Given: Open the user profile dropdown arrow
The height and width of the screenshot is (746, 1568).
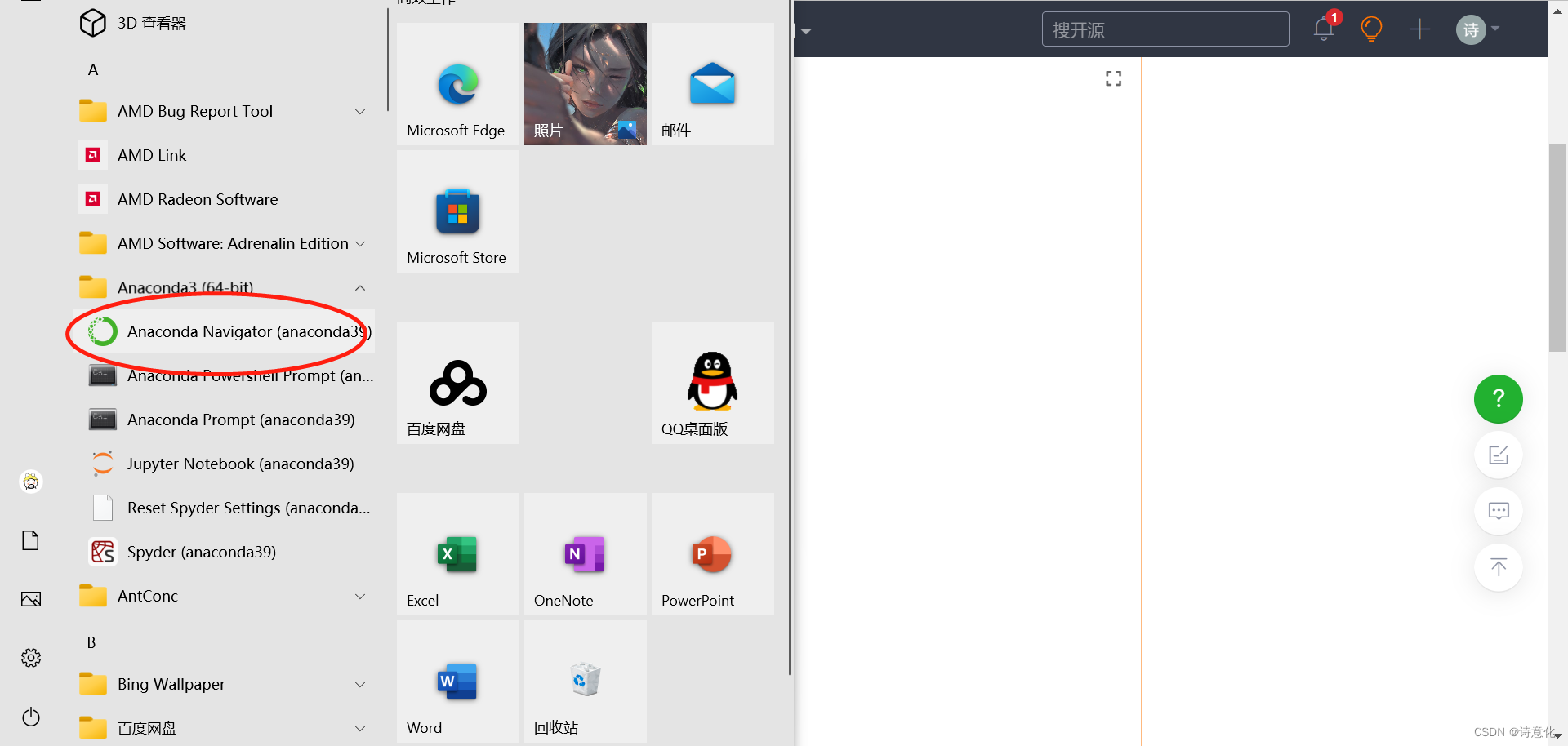Looking at the screenshot, I should [1497, 29].
